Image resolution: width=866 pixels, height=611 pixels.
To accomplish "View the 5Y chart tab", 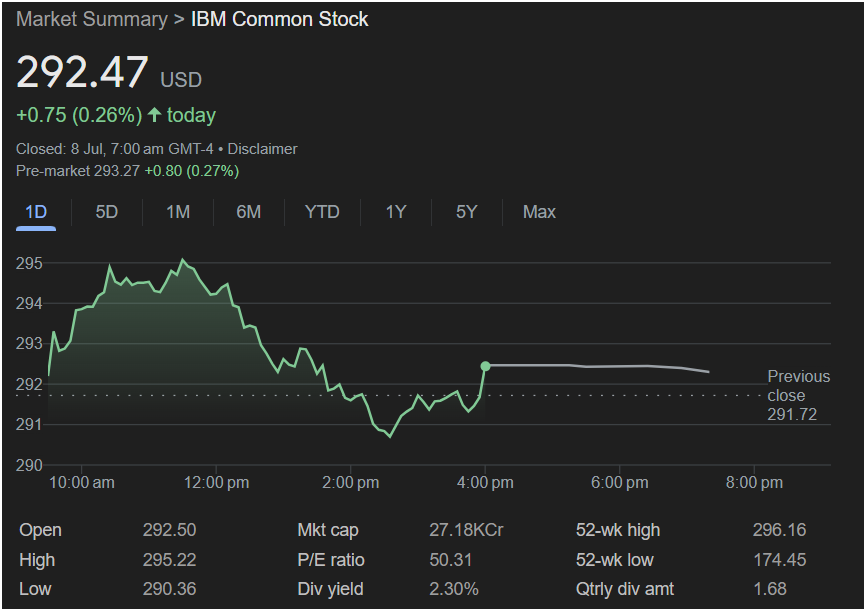I will 467,212.
